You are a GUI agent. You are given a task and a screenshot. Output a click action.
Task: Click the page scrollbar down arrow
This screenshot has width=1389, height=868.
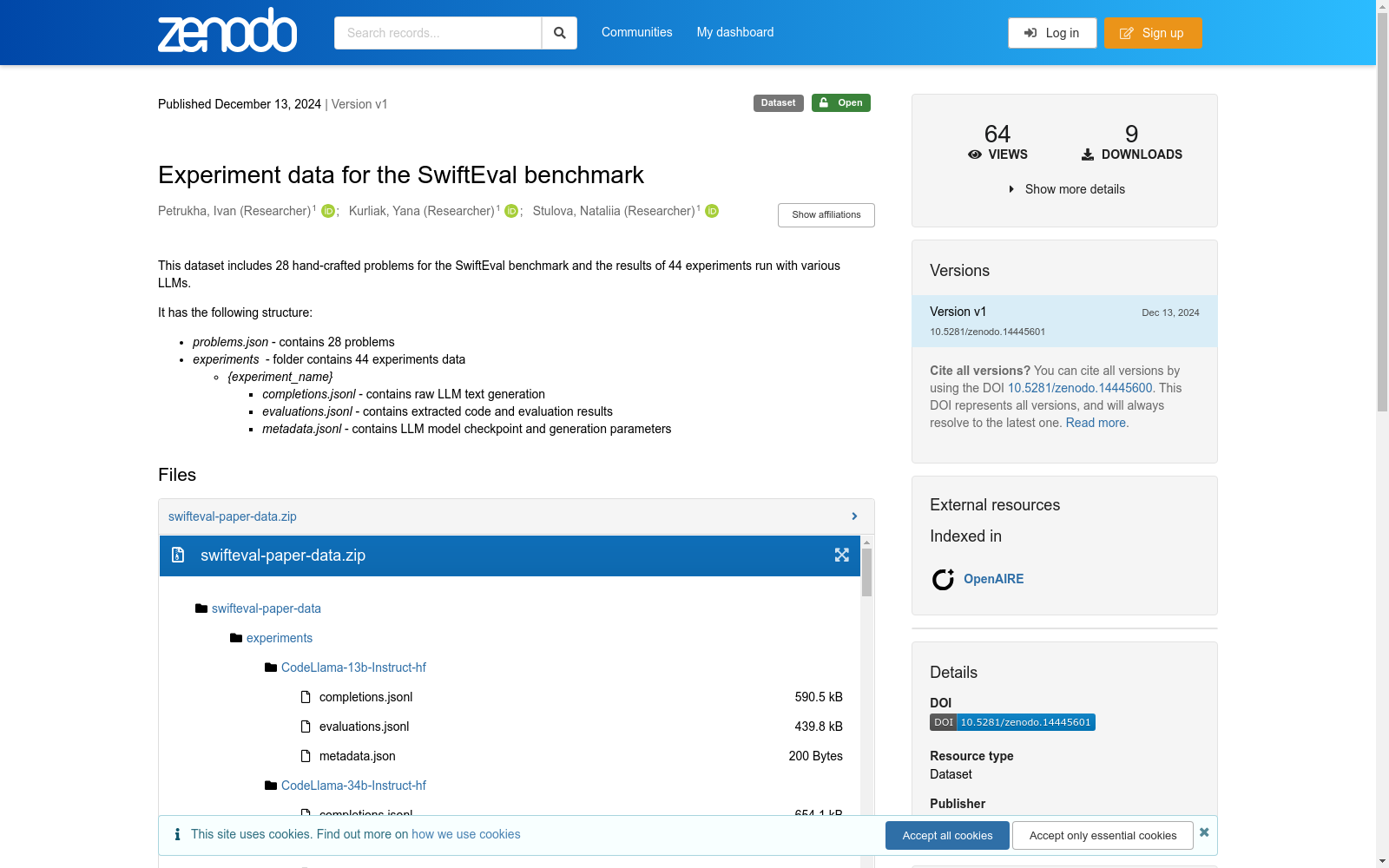1382,861
